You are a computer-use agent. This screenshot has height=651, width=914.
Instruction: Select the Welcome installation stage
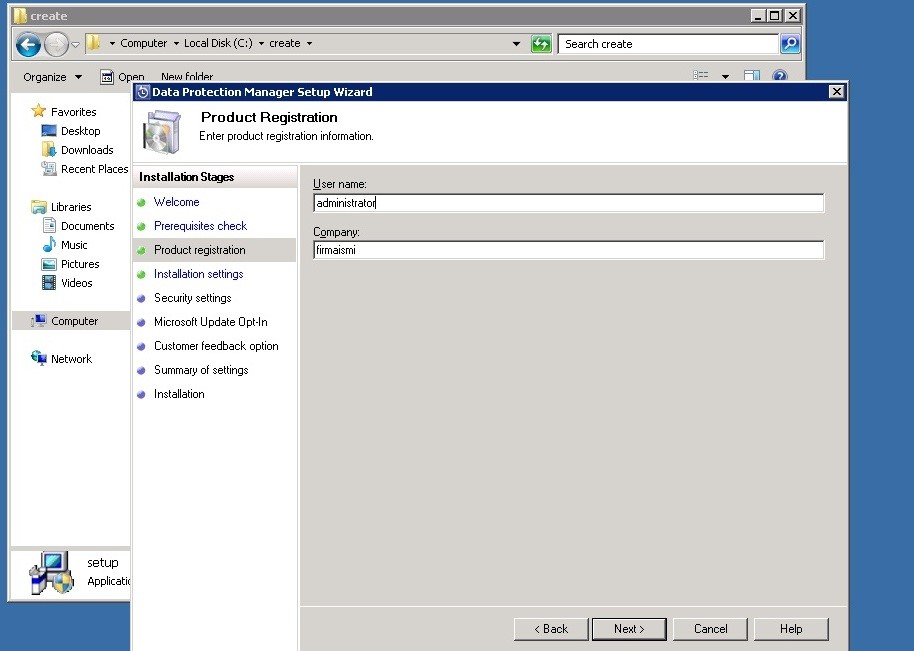pos(177,202)
